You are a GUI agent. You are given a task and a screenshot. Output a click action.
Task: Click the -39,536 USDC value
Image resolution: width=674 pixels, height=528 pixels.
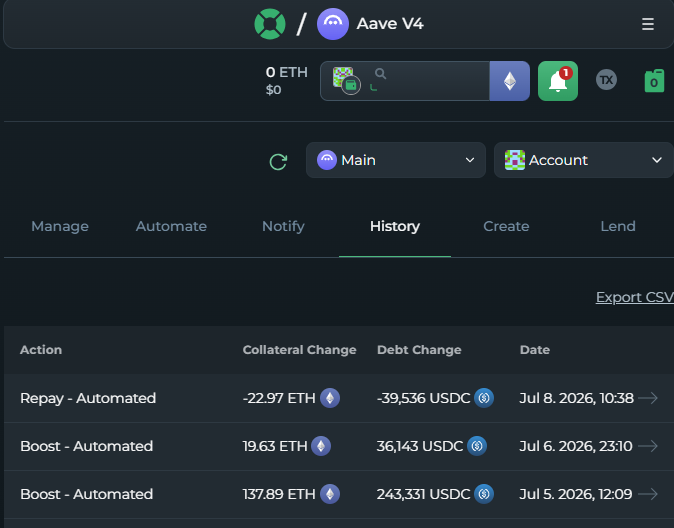click(423, 398)
